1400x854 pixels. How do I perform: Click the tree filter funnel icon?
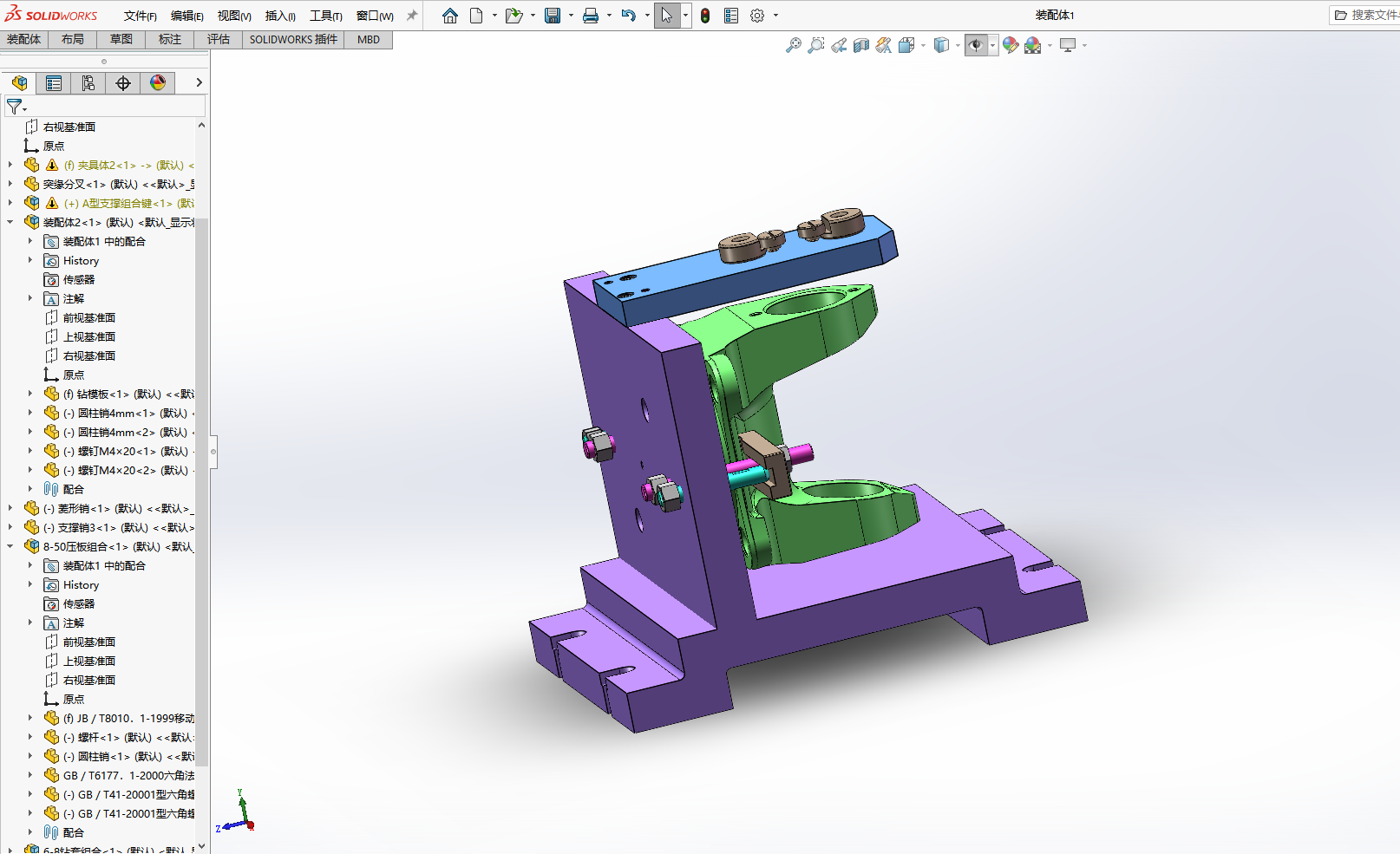pyautogui.click(x=16, y=107)
